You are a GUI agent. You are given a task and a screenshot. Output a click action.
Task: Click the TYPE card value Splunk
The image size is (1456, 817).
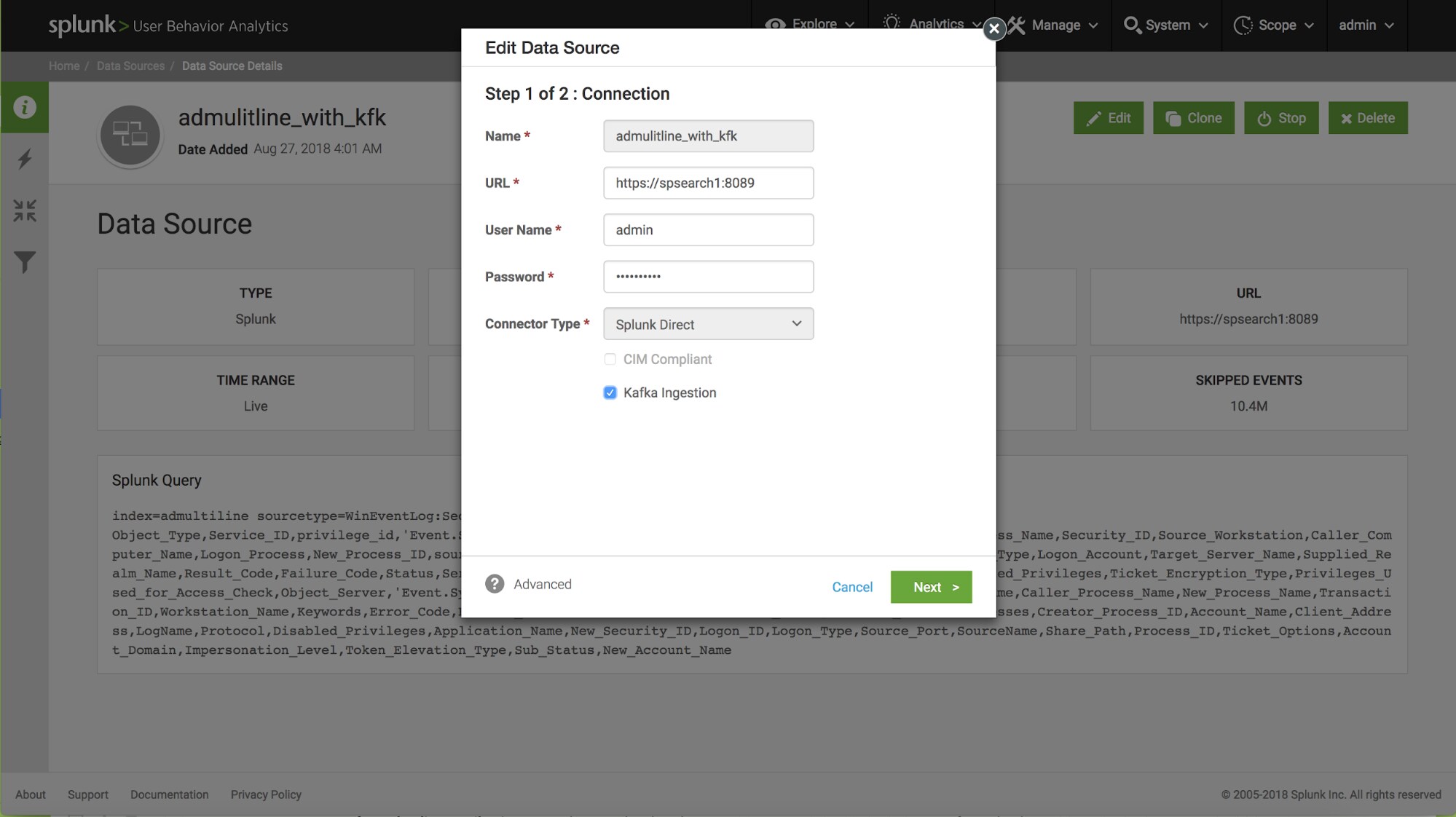(256, 319)
